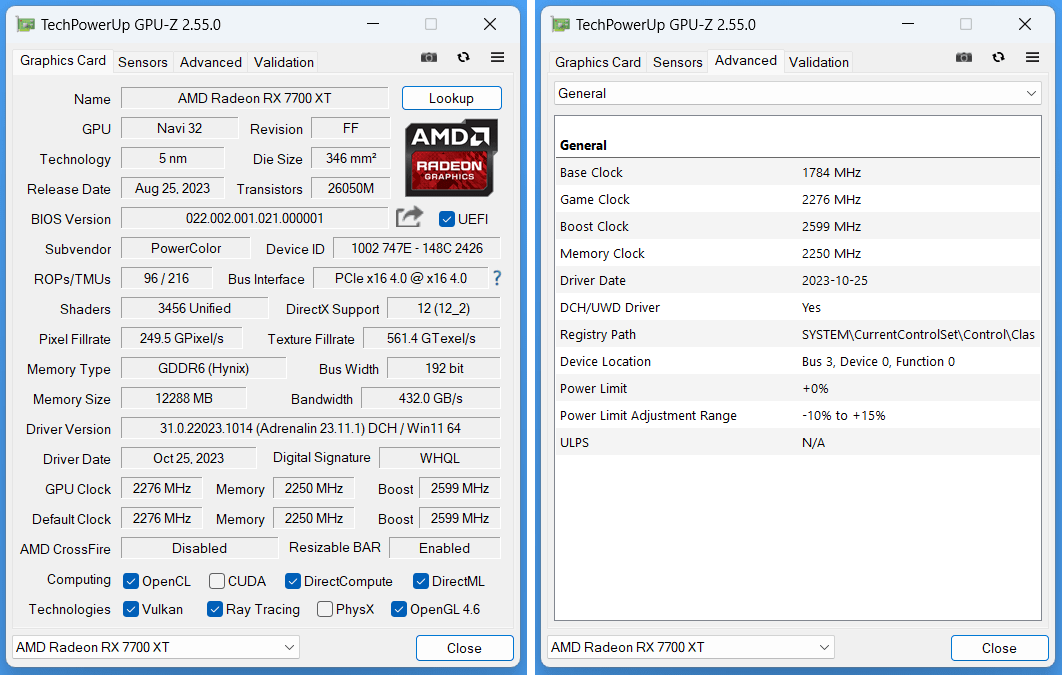Click the Name field showing AMD Radeon RX 7700 XT
1062x675 pixels.
[255, 98]
